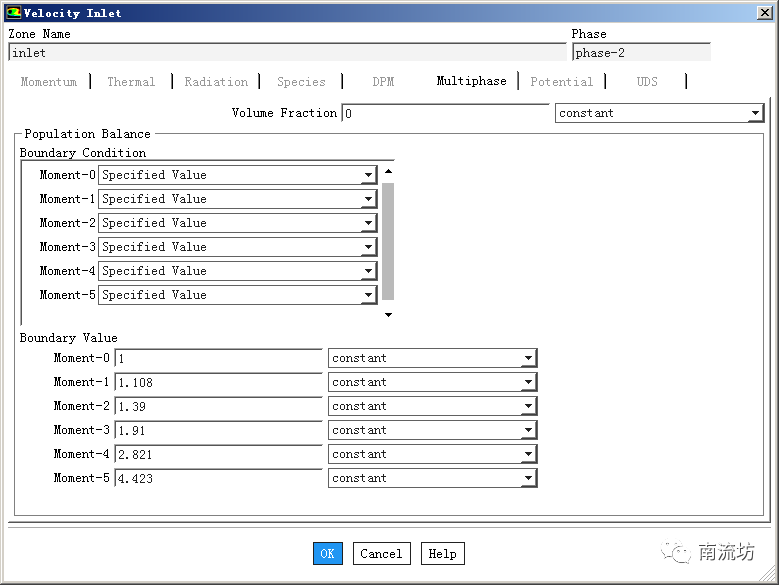Viewport: 779px width, 585px height.
Task: Select the Thermal tab
Action: pos(131,82)
